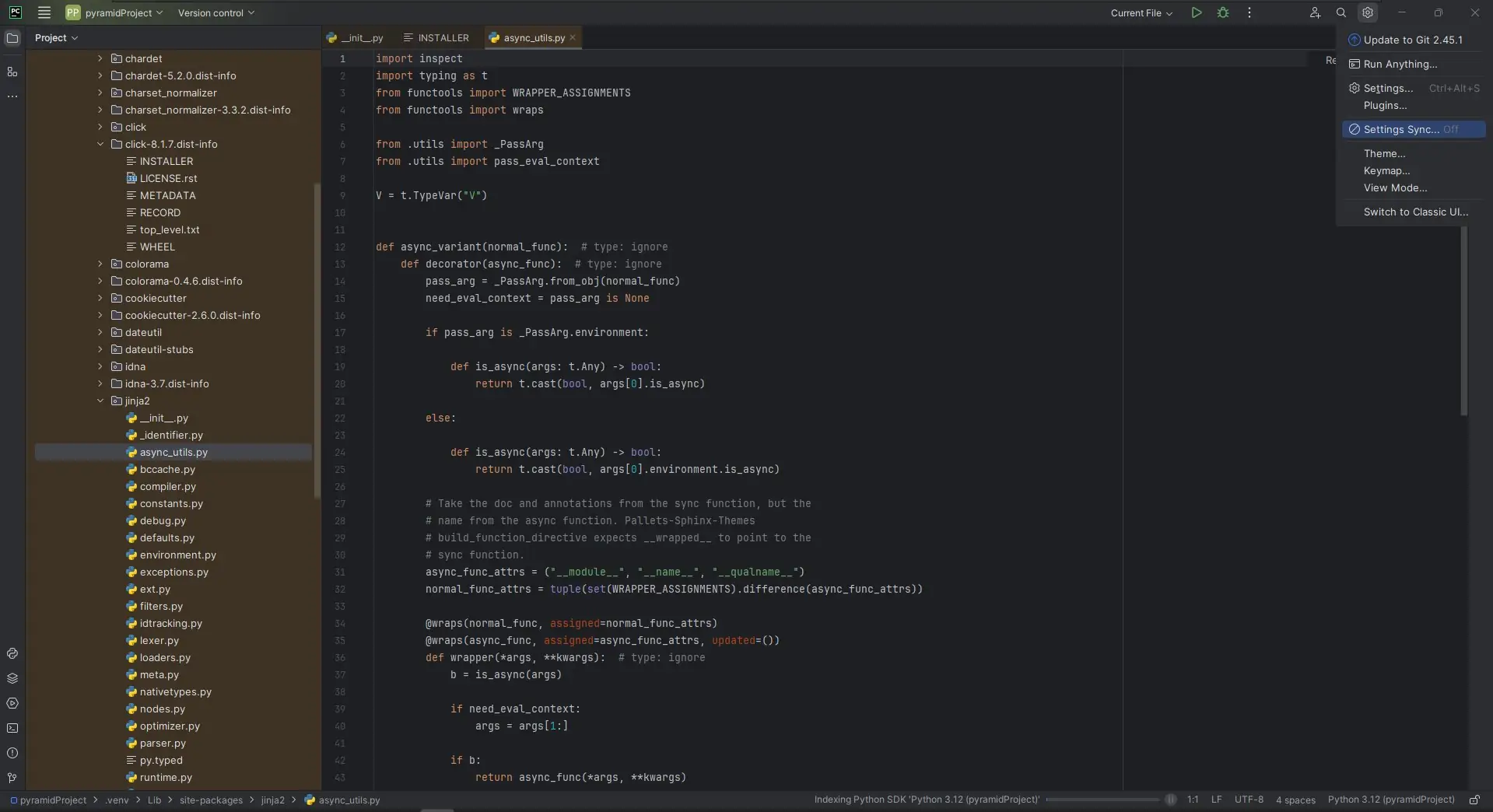Click the UTF-8 encoding in status bar
The width and height of the screenshot is (1493, 812).
(x=1248, y=800)
